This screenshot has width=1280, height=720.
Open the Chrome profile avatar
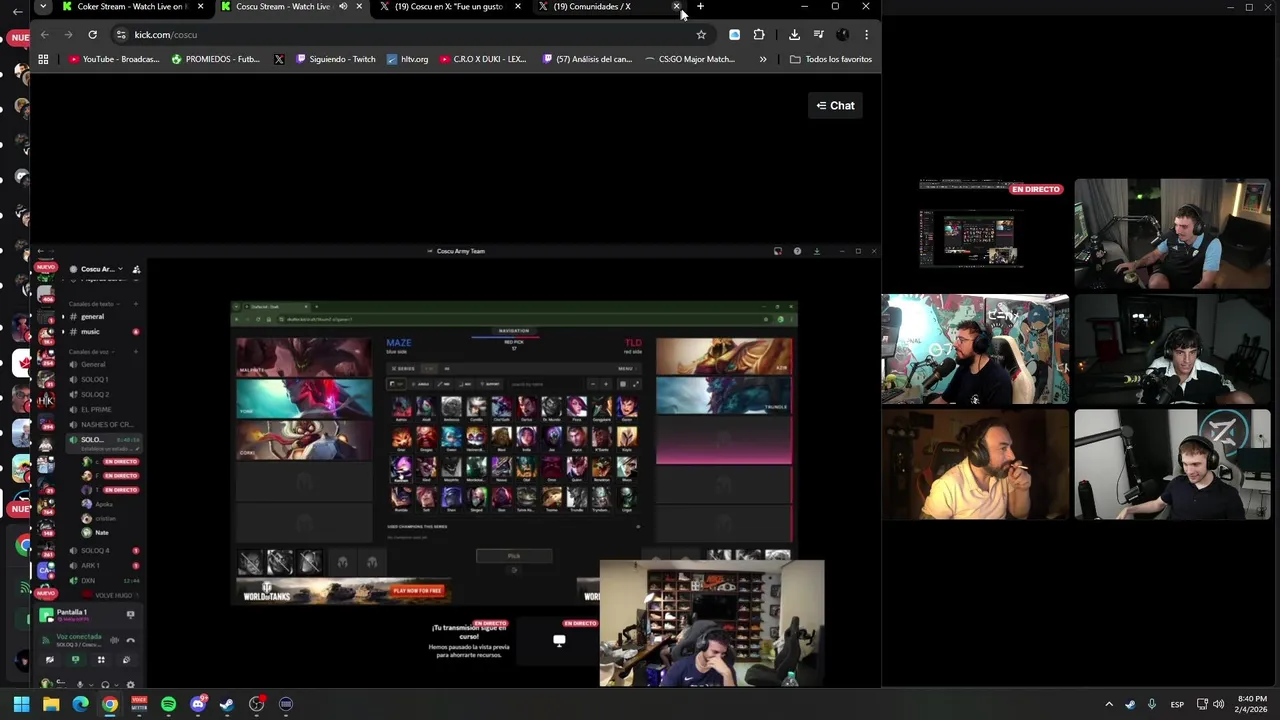point(842,35)
